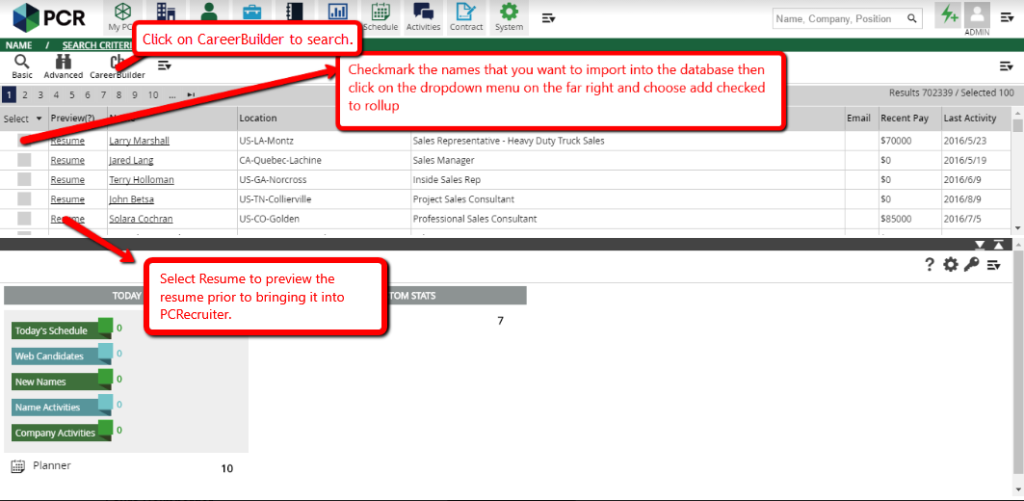Check the box for John Betsa
The image size is (1024, 501).
[24, 199]
